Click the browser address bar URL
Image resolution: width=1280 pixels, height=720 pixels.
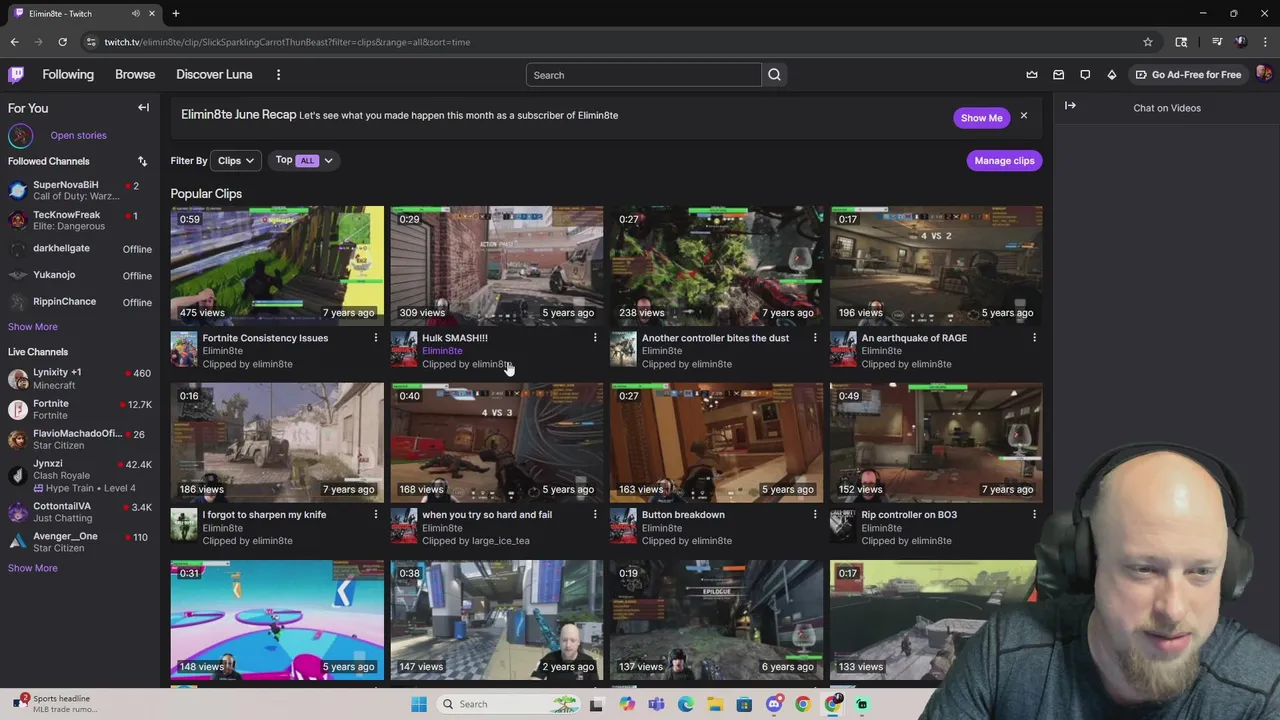[x=287, y=42]
